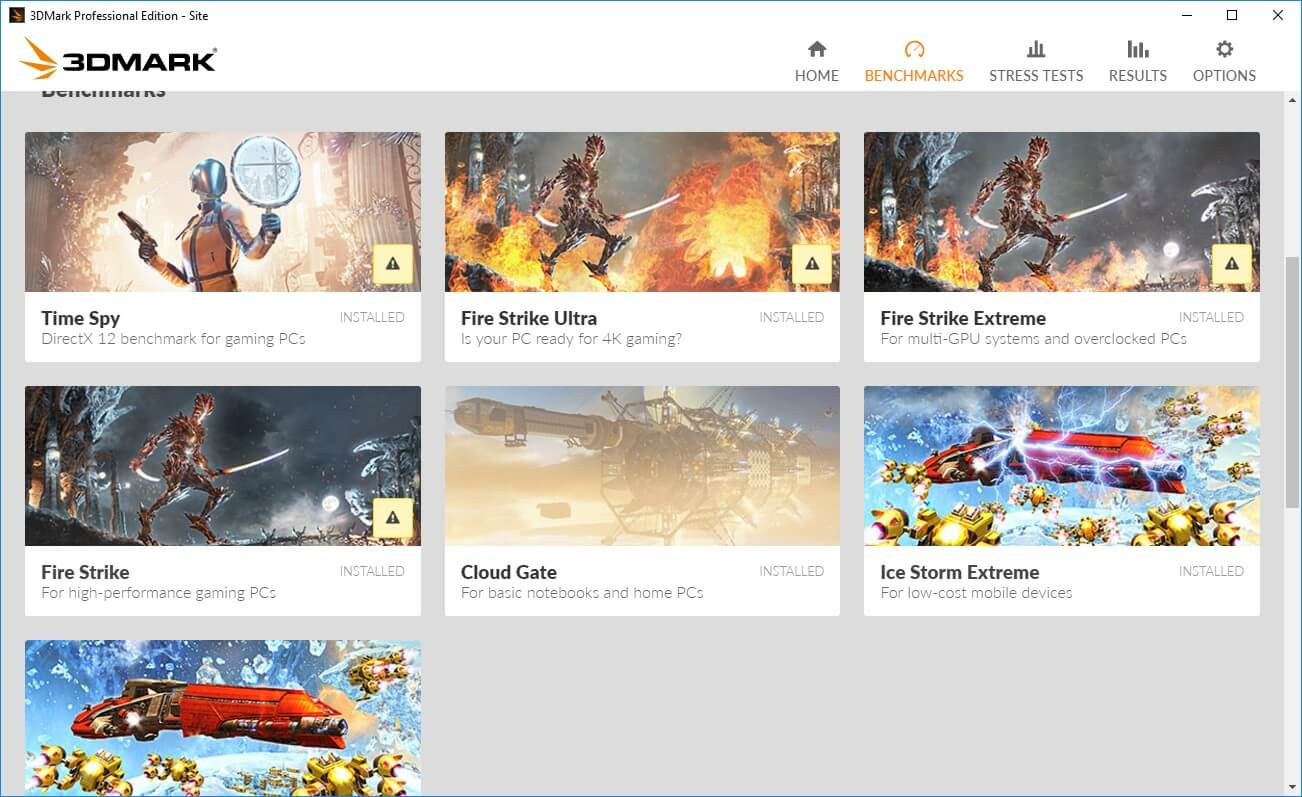Select the Ice Storm Extreme title

(960, 572)
